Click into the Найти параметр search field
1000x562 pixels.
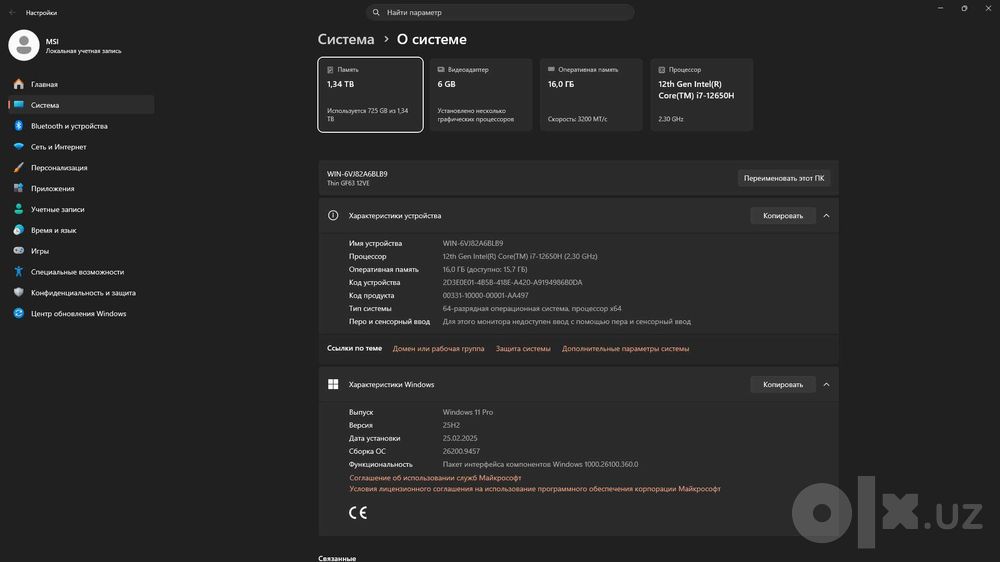pos(500,12)
